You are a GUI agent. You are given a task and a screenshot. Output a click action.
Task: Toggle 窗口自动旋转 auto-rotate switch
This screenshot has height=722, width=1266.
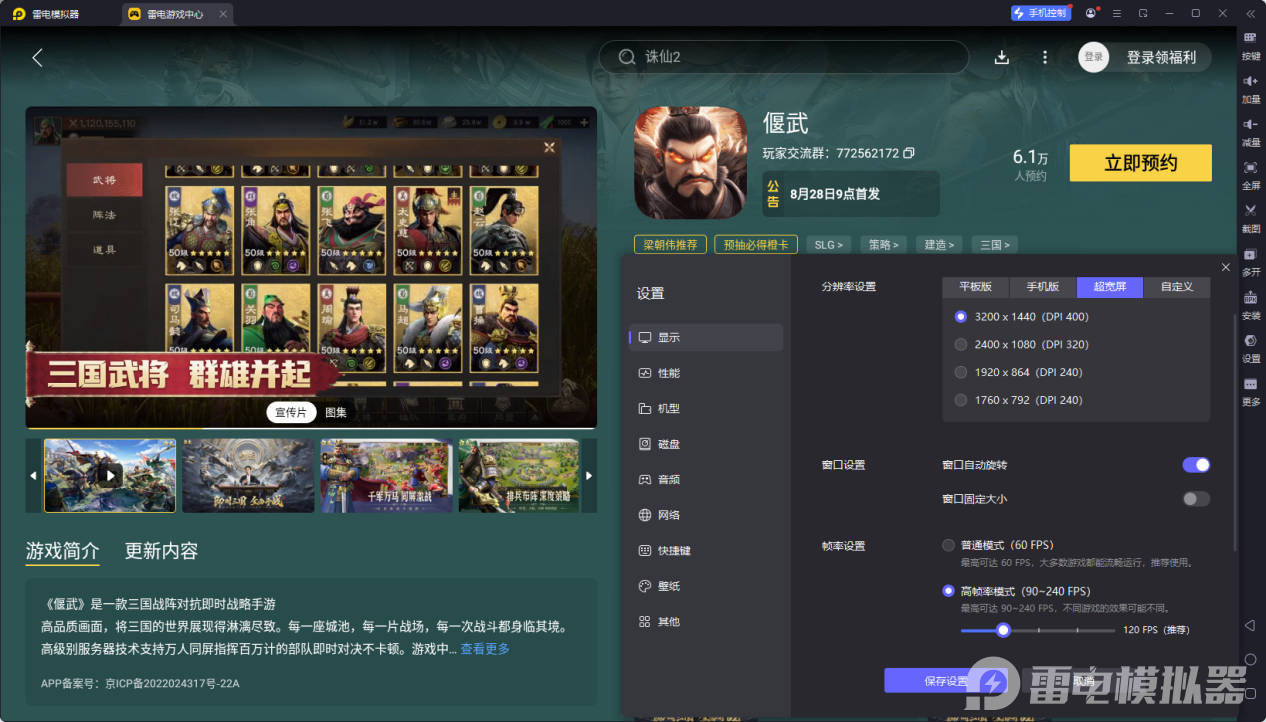(x=1196, y=465)
